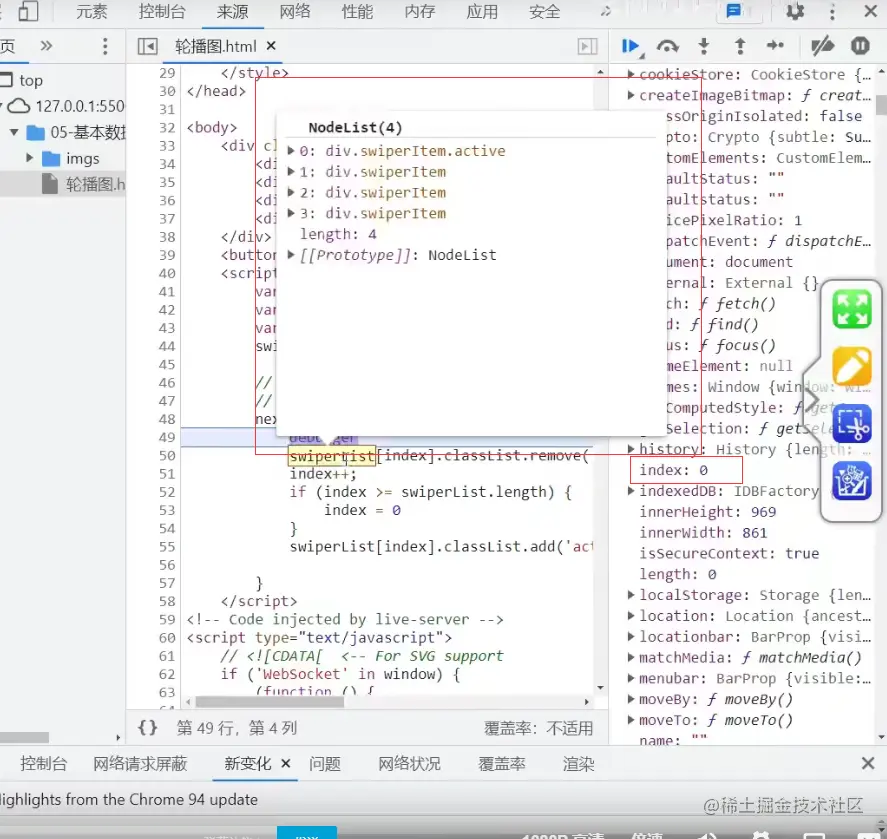The width and height of the screenshot is (887, 839).
Task: Close the 轮播图.html file tab
Action: coord(271,46)
